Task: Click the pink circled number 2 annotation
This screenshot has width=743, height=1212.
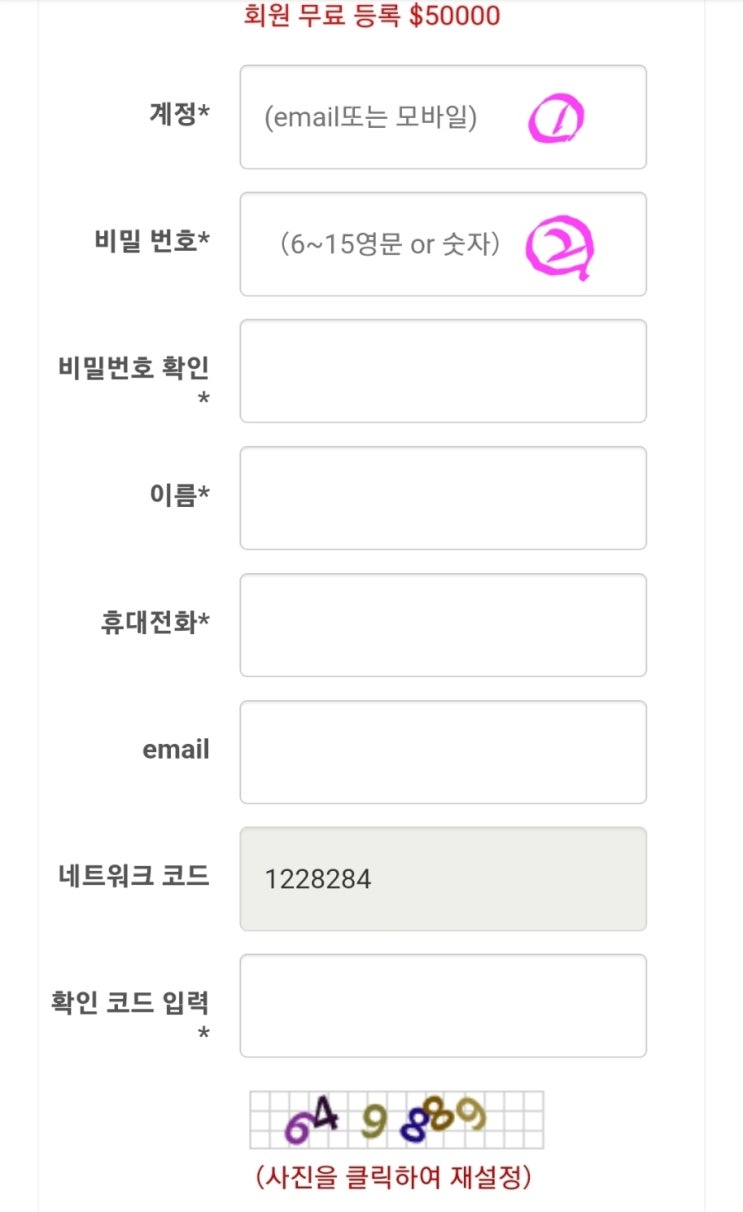Action: coord(560,248)
